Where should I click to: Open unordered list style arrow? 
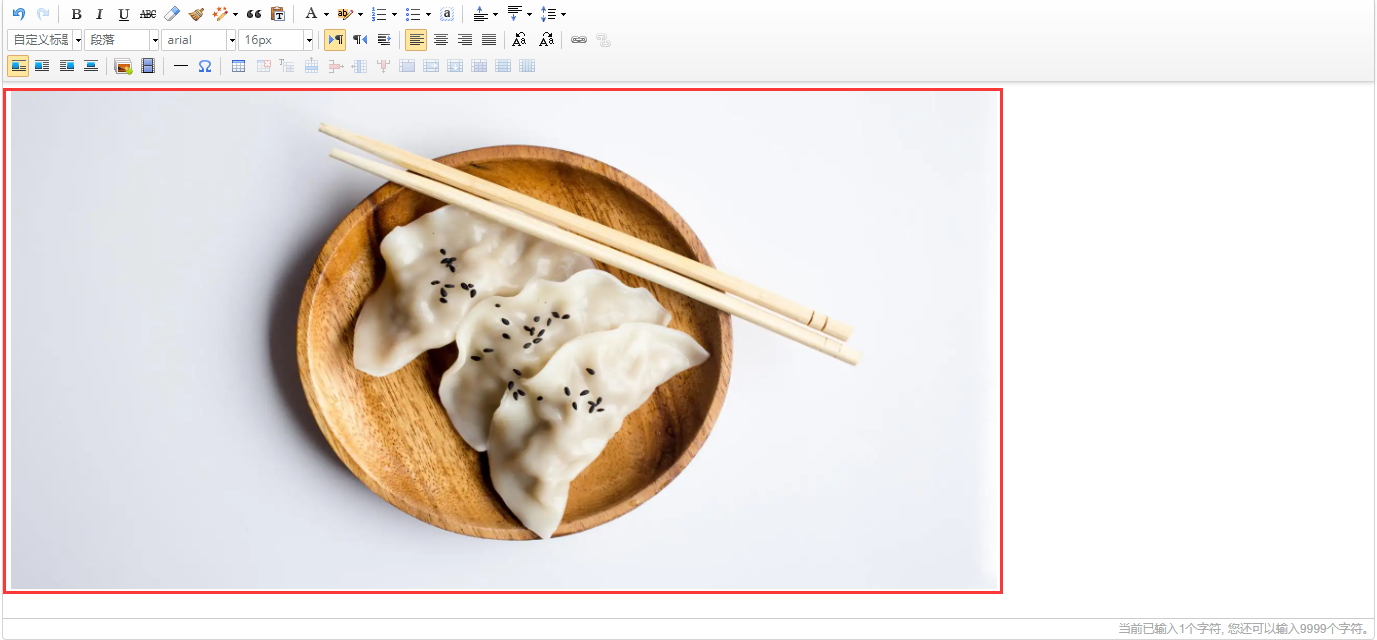(429, 14)
